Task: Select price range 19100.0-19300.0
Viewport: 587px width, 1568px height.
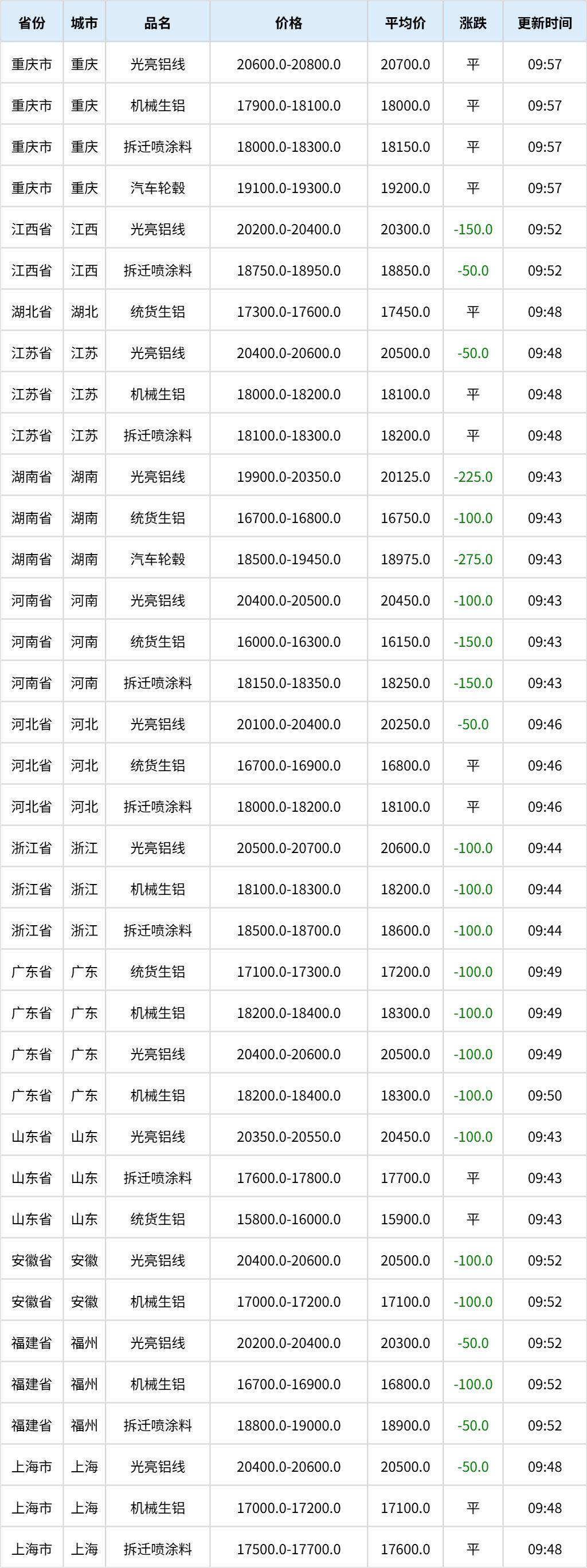Action: tap(289, 188)
